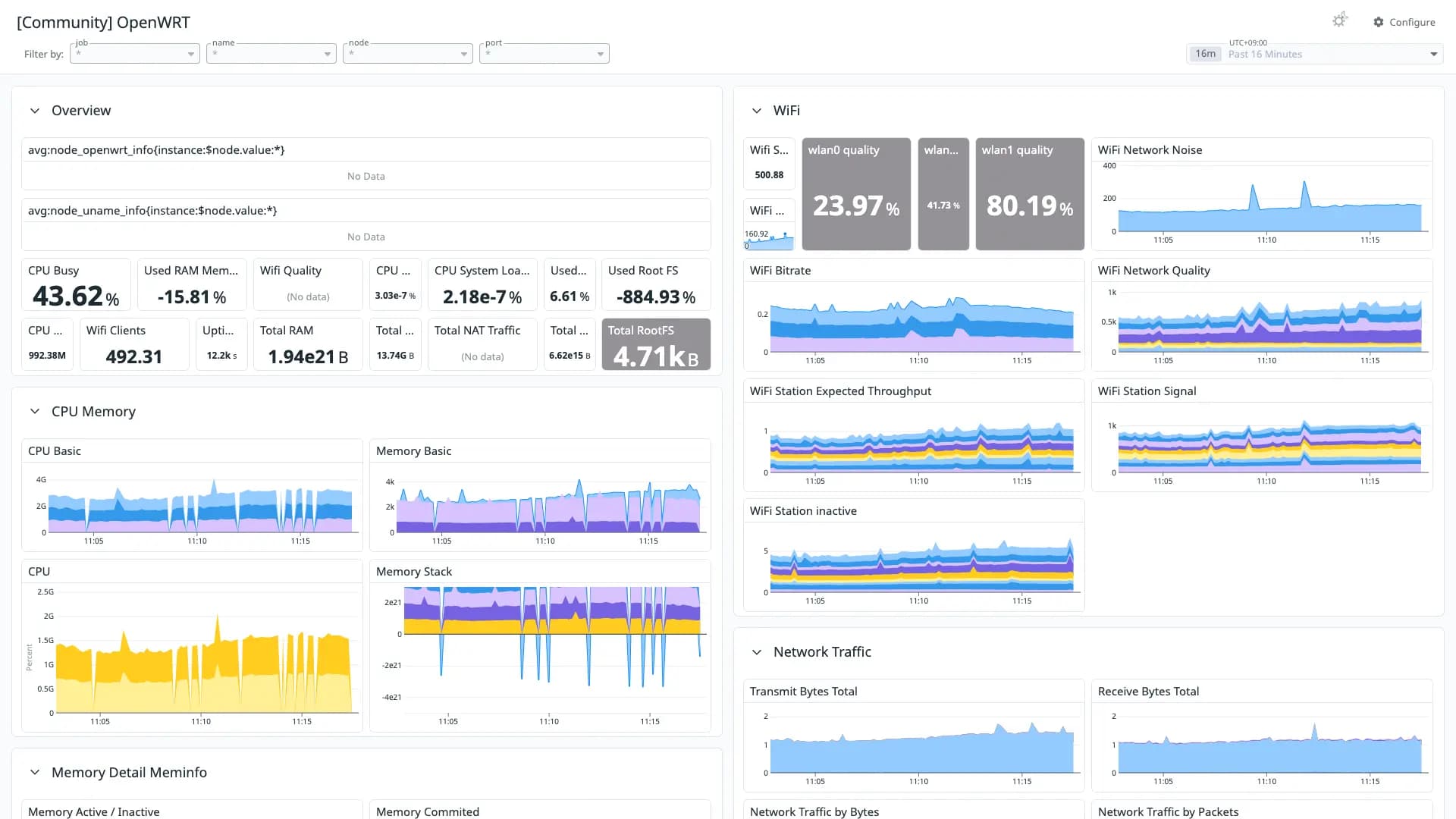
Task: Click the Network Traffic by Packets title
Action: 1168,811
